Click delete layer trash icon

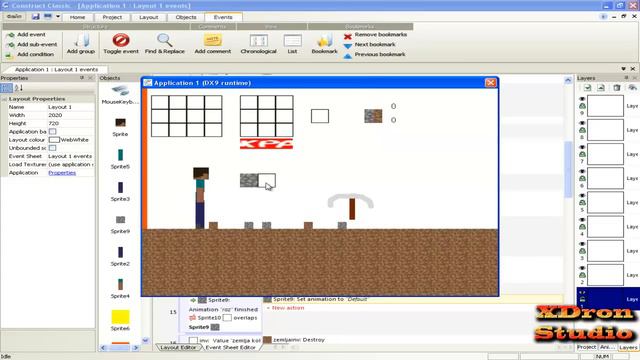tap(617, 88)
